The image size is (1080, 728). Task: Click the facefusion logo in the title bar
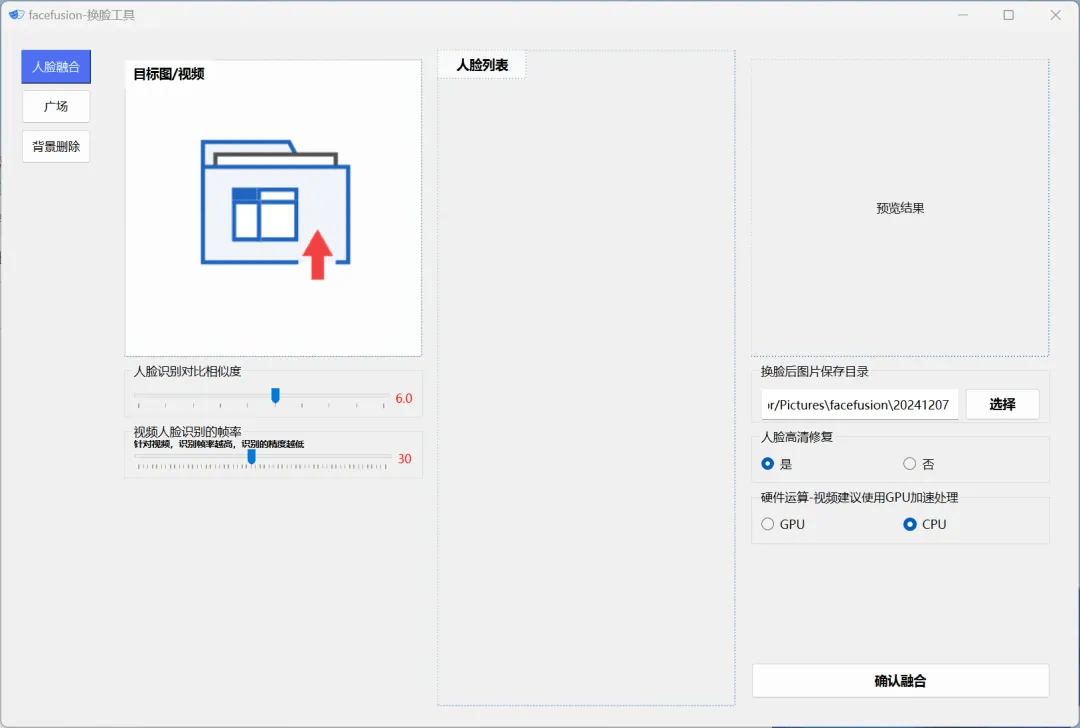click(x=16, y=14)
